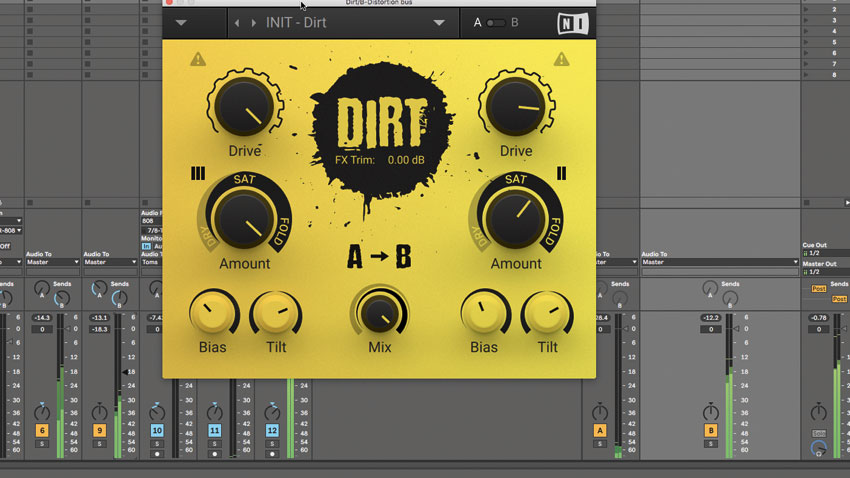Viewport: 850px width, 478px height.
Task: Click the left Drive knob
Action: (x=244, y=106)
